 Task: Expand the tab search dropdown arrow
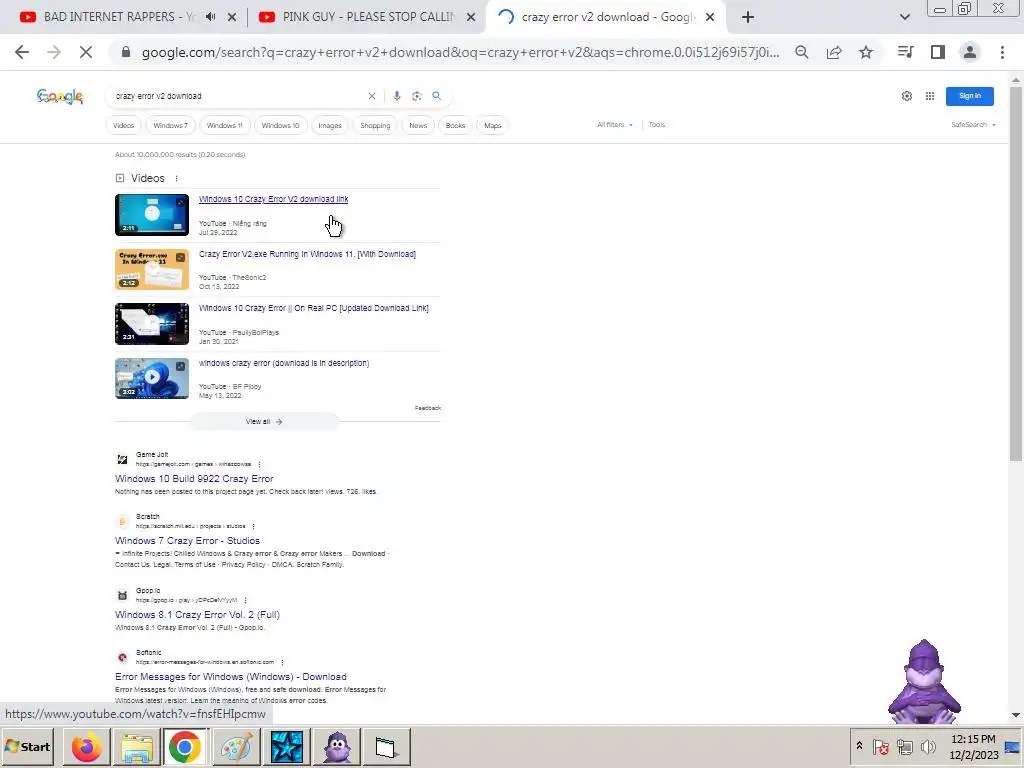(x=904, y=17)
